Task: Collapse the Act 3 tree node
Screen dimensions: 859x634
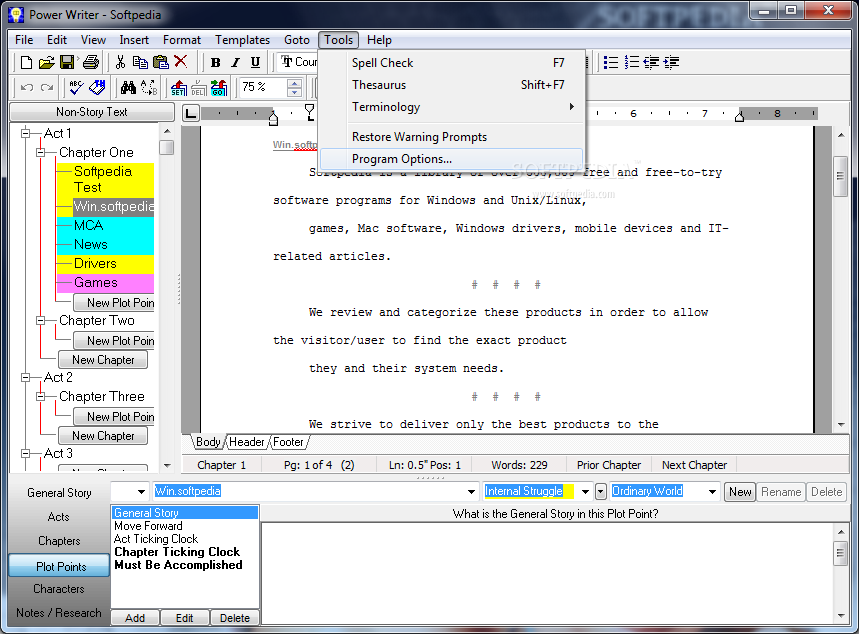Action: point(25,453)
